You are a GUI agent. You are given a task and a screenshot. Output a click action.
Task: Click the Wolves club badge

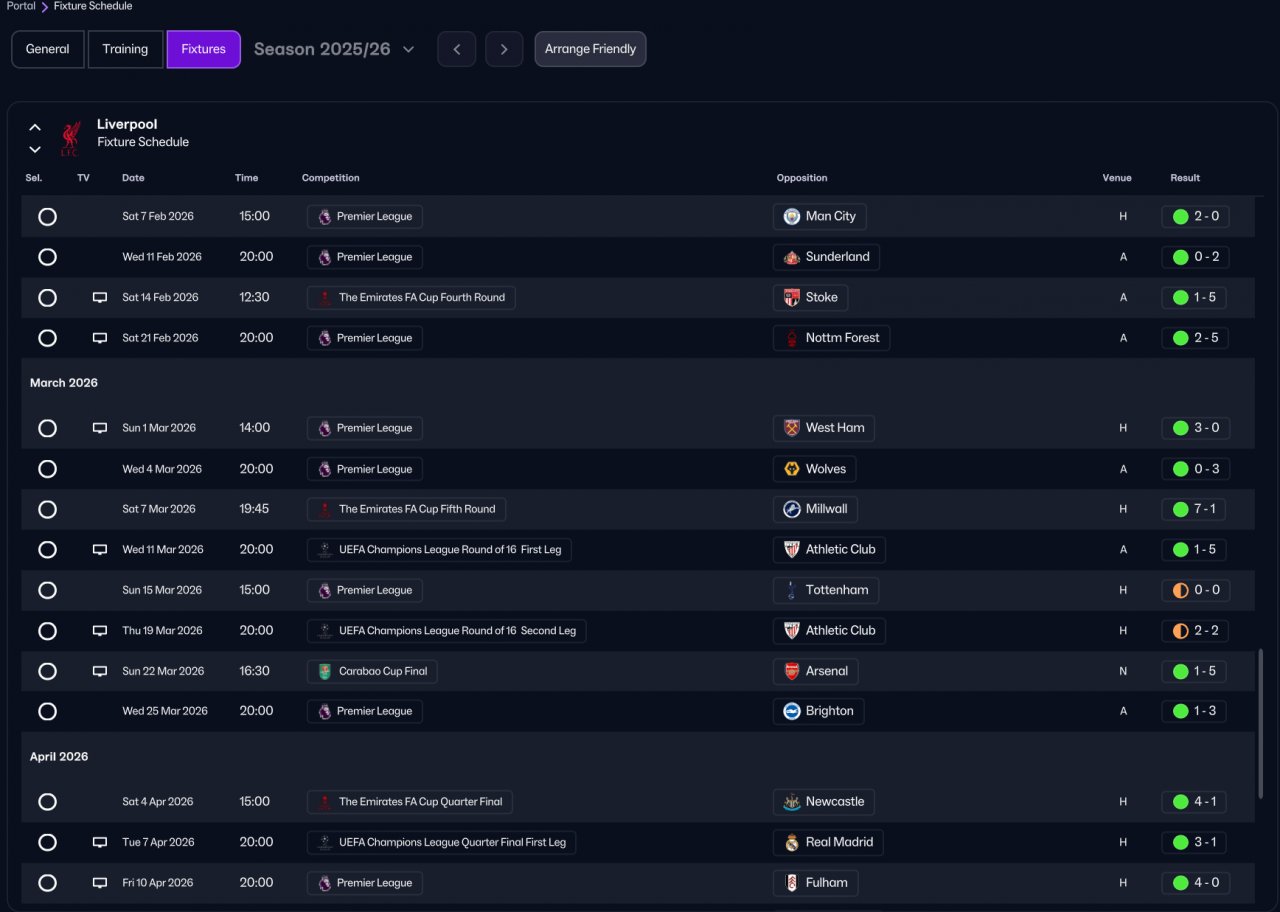pyautogui.click(x=792, y=469)
